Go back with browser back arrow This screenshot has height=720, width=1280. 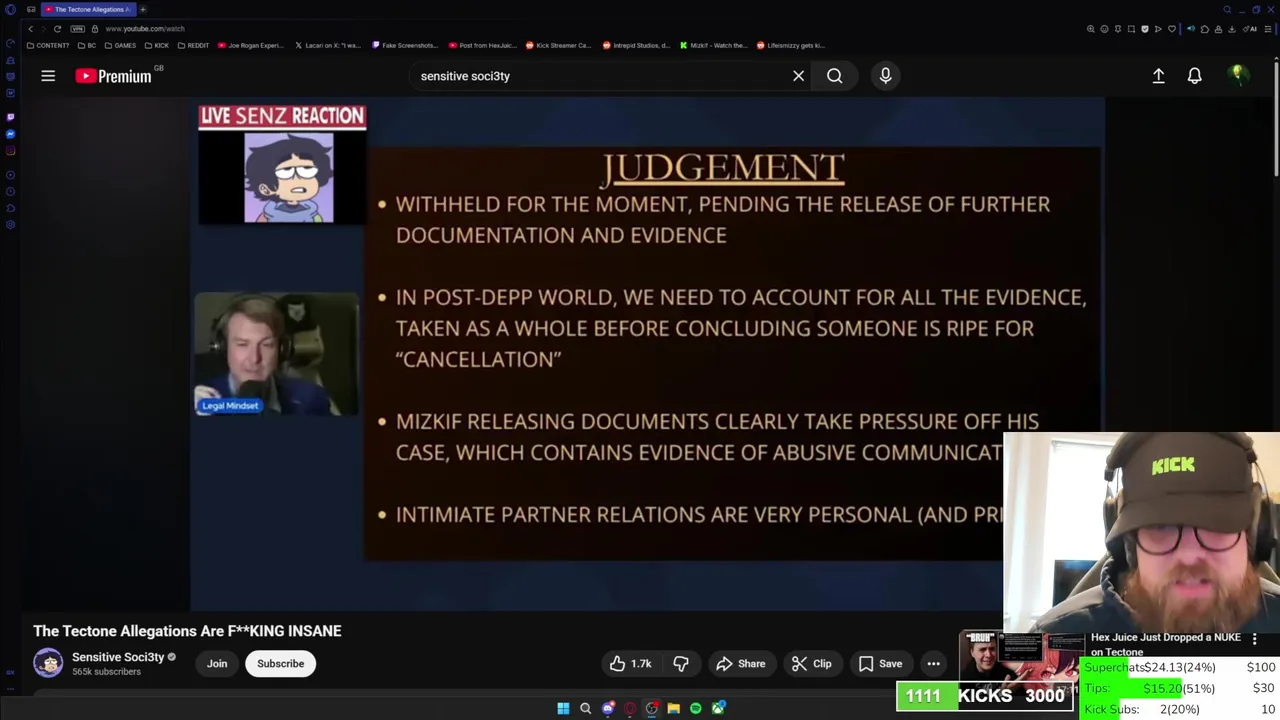coord(31,29)
